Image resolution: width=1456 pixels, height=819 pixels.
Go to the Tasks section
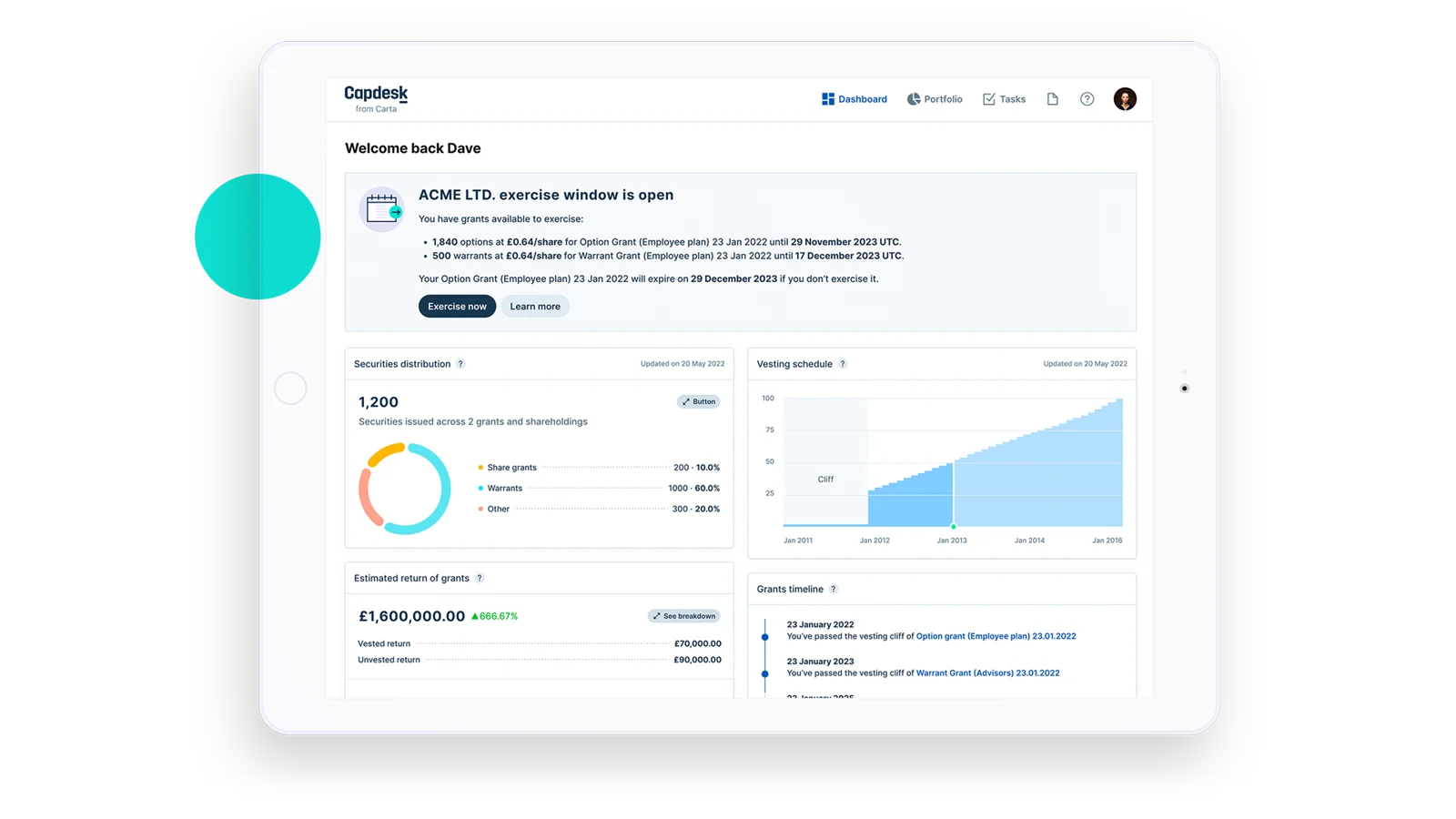[1004, 99]
